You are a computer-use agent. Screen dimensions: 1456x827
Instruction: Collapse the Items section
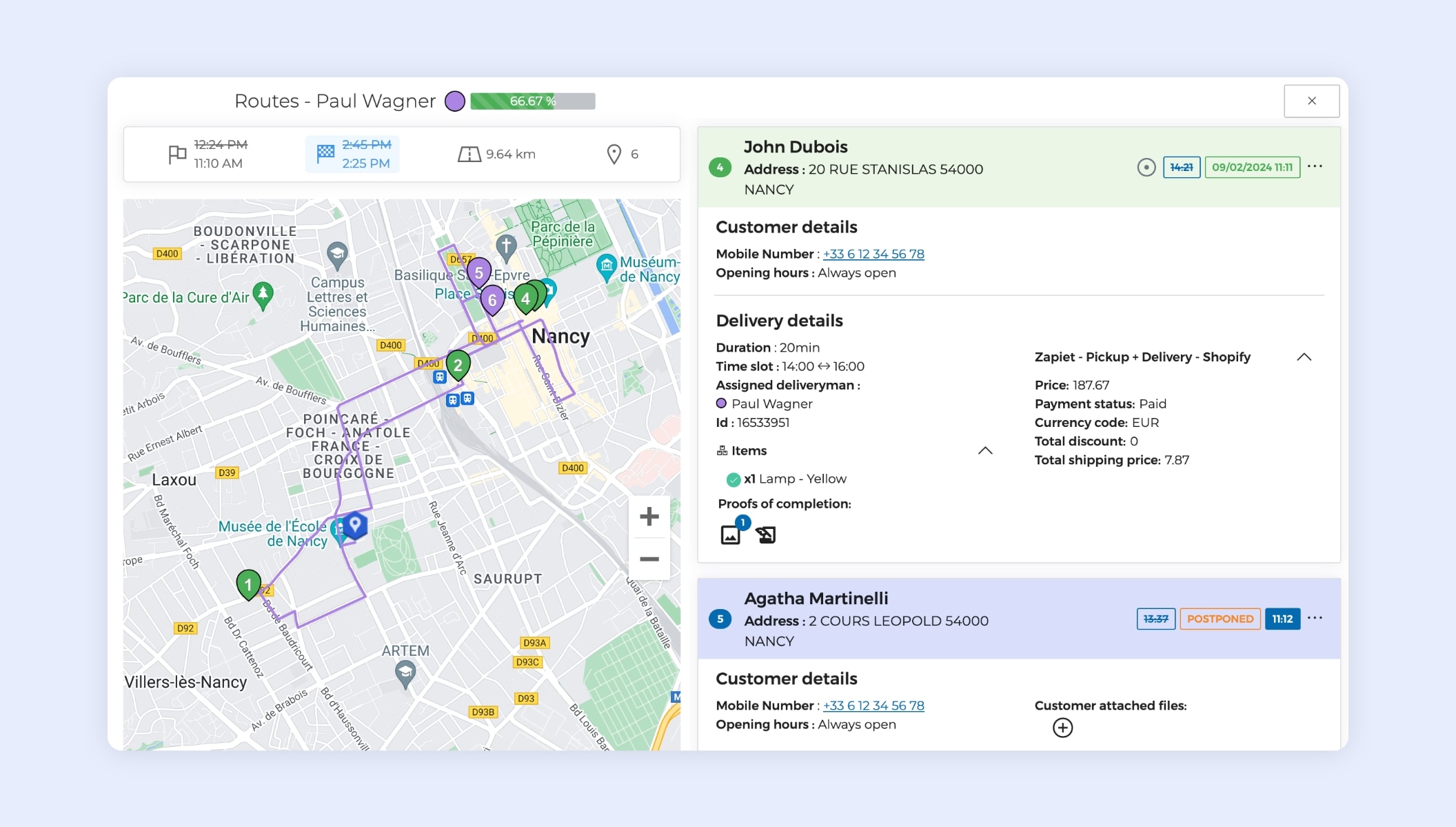(x=985, y=450)
